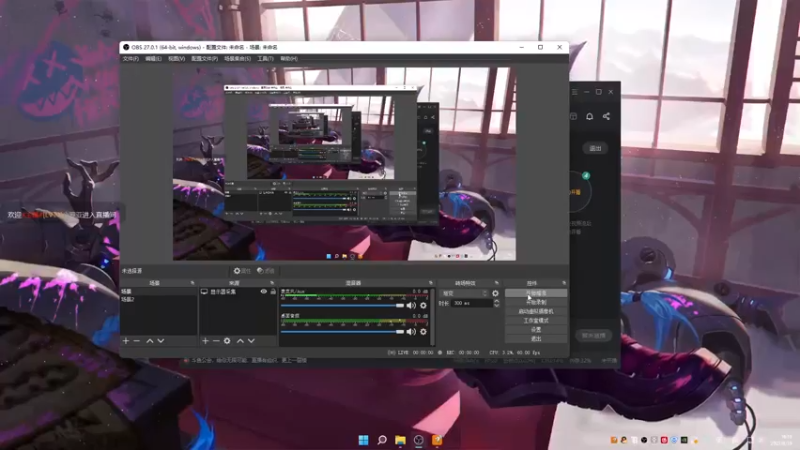Move the selected source up
800x450 pixels.
pos(240,341)
